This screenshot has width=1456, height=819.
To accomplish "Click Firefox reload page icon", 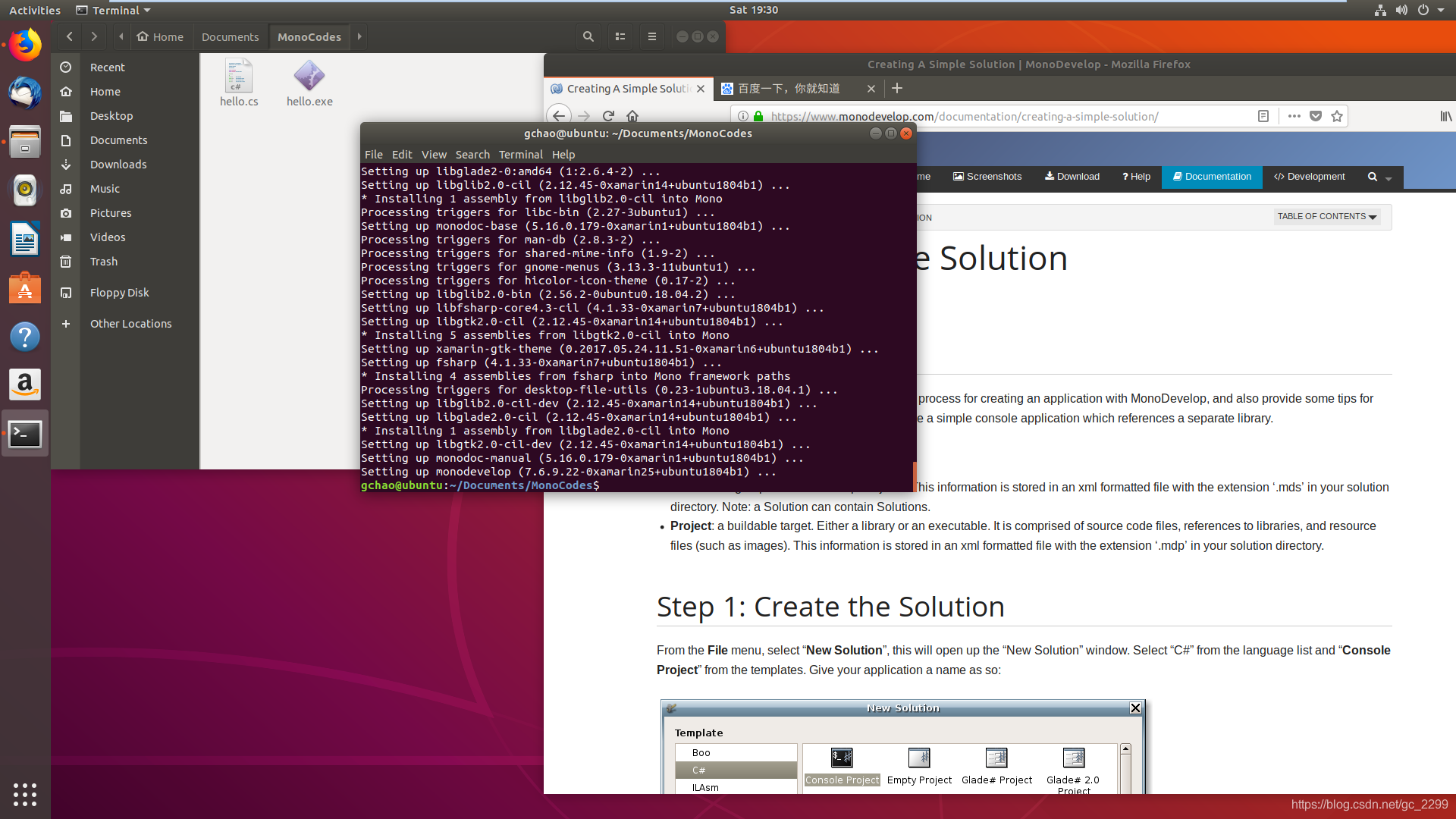I will tap(608, 116).
